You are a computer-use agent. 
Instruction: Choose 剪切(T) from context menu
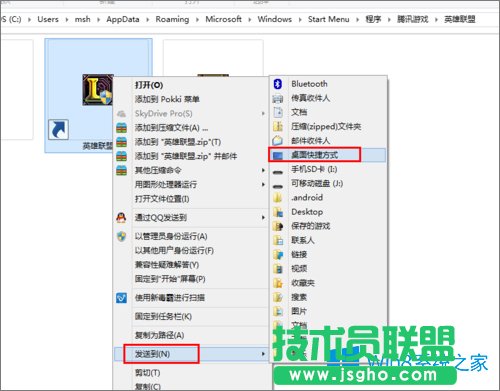[x=147, y=373]
